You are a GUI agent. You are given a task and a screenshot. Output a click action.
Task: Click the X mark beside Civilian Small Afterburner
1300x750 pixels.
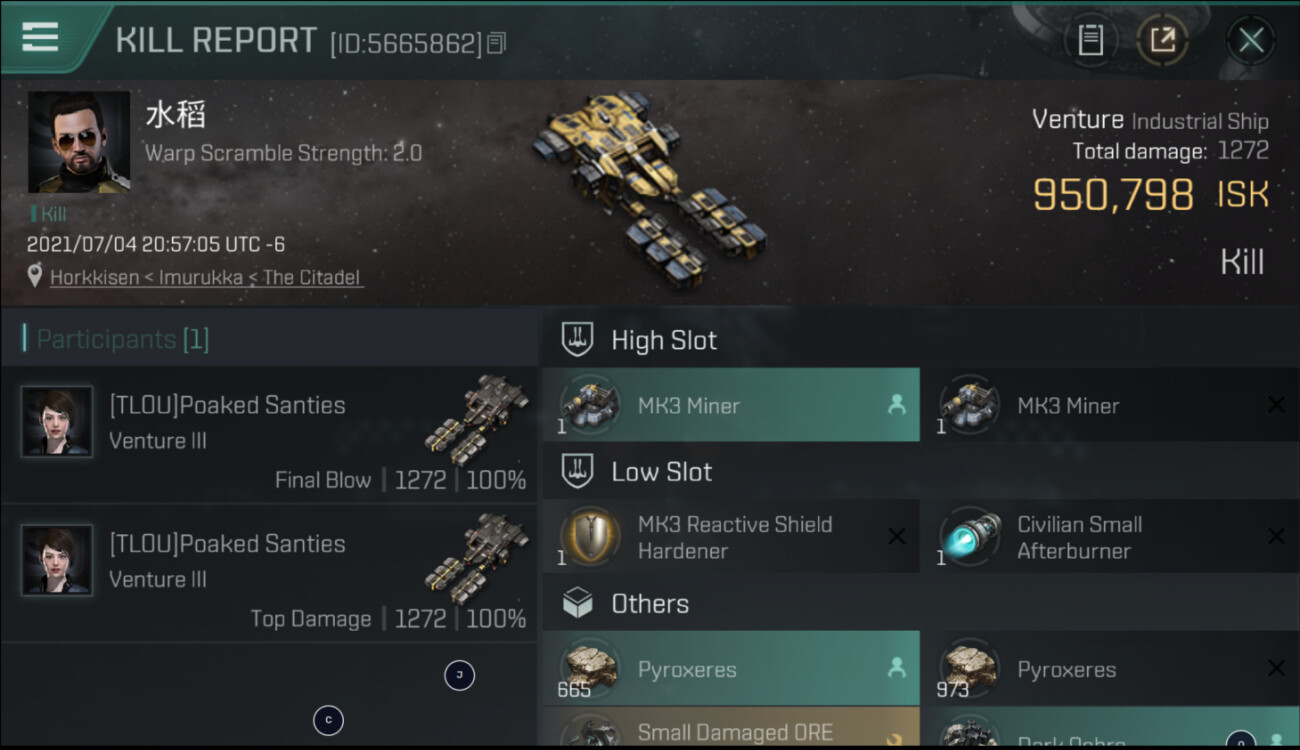pos(1276,537)
